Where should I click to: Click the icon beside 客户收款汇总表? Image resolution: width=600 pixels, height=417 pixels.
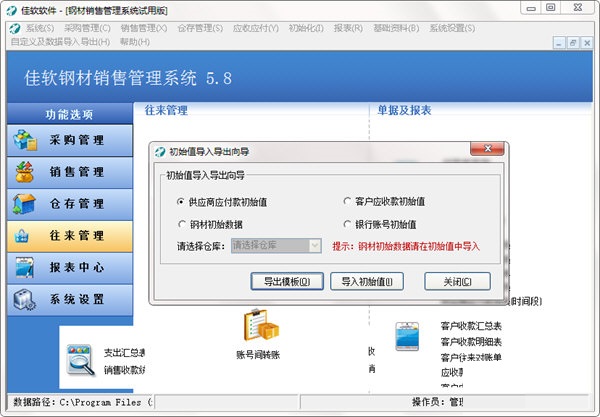[407, 336]
